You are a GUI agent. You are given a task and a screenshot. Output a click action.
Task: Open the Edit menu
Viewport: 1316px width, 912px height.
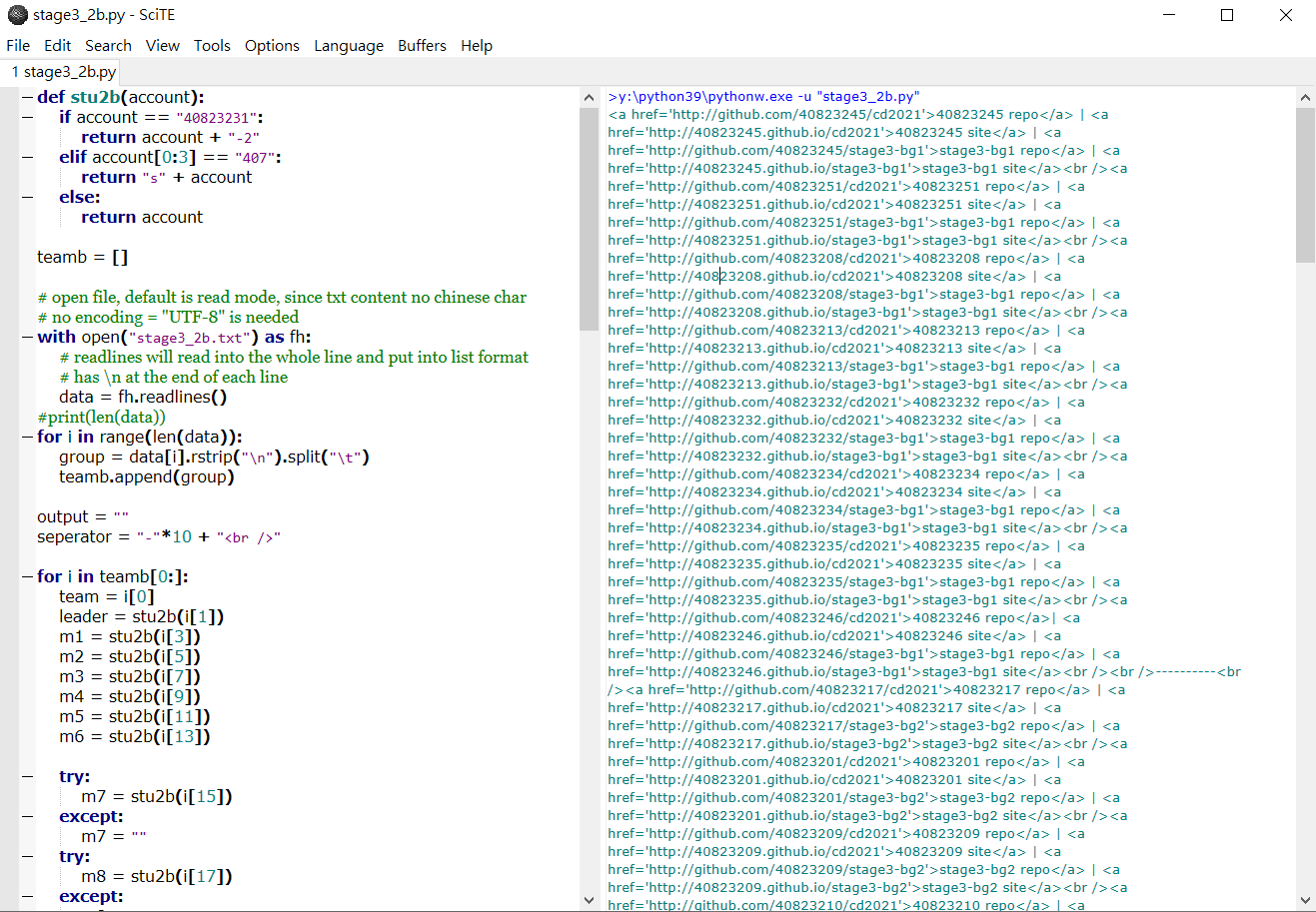click(57, 45)
